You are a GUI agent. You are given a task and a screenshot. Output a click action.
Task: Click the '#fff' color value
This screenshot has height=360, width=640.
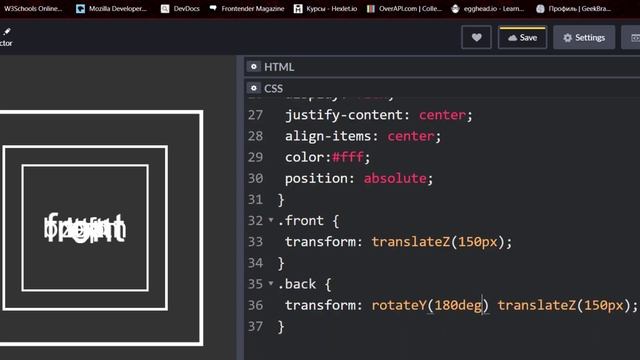pos(348,157)
